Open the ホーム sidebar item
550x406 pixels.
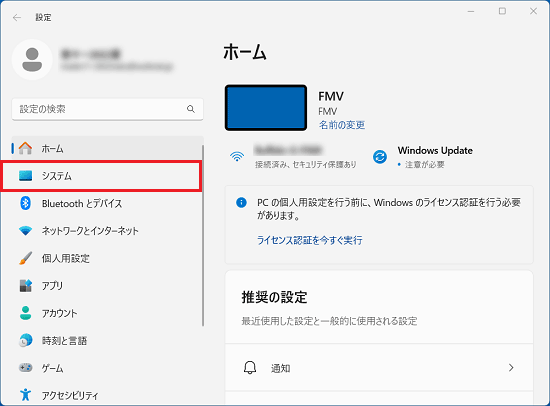tap(107, 148)
